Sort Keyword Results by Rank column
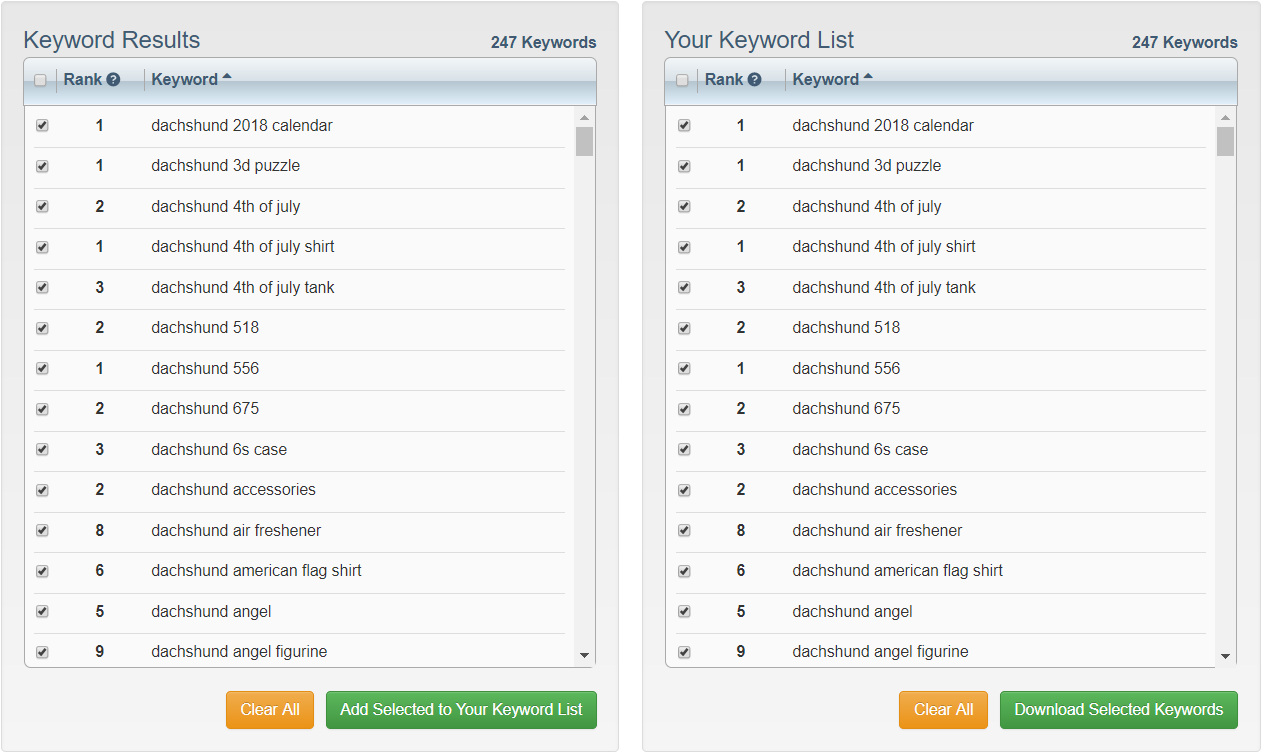Screen dimensions: 1262x753 [83, 80]
